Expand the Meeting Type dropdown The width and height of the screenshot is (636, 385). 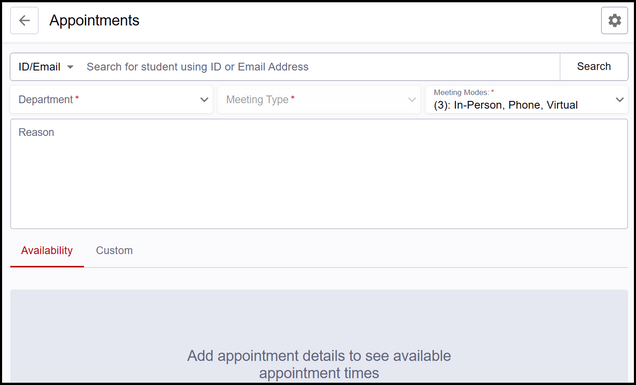click(319, 100)
